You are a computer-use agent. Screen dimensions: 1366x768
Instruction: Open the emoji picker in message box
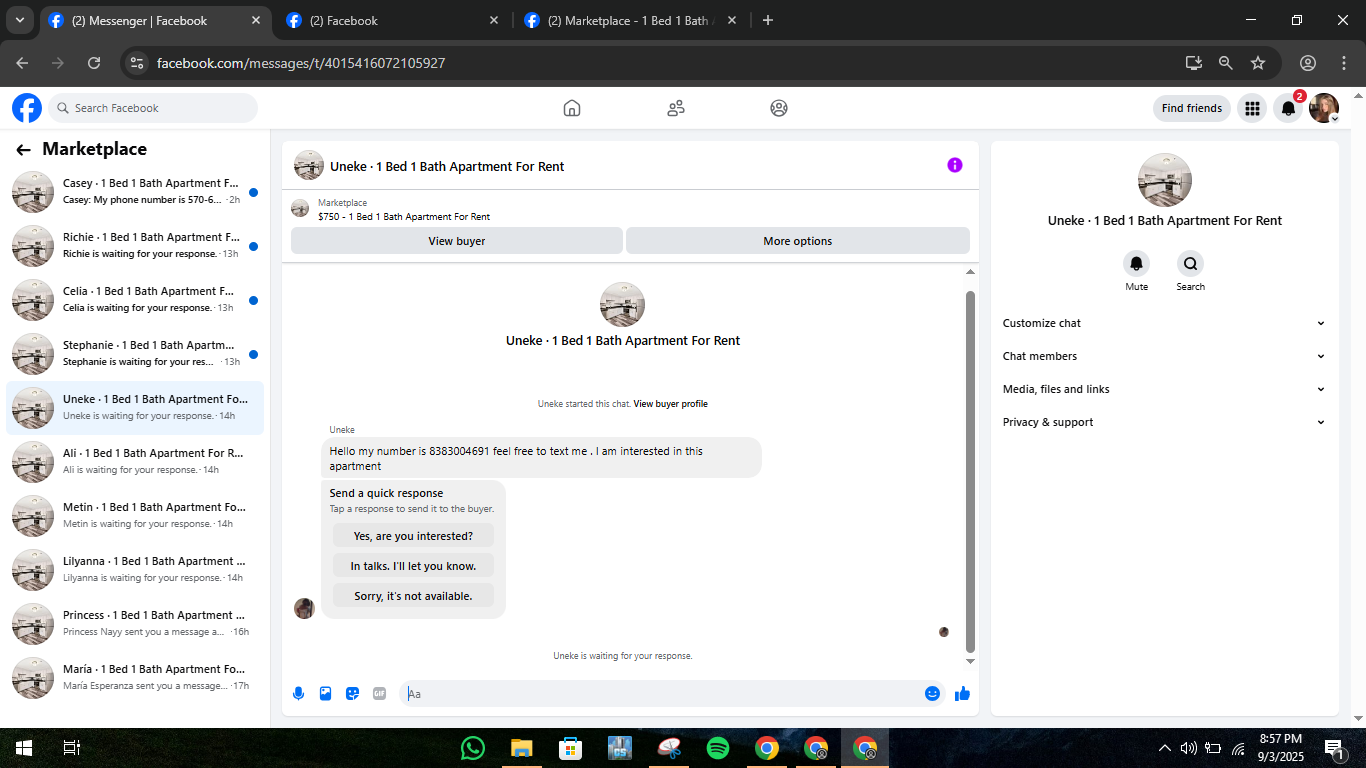pyautogui.click(x=932, y=693)
